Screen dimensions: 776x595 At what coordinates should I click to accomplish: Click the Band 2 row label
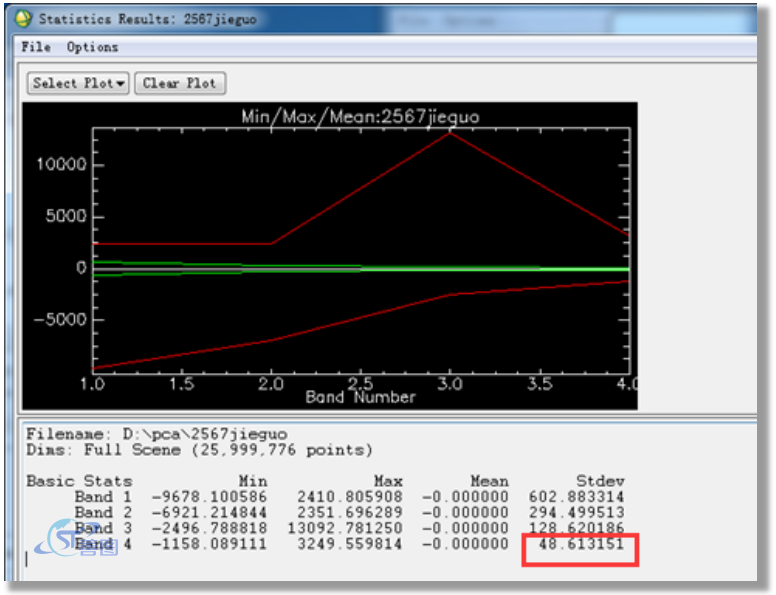[x=103, y=512]
